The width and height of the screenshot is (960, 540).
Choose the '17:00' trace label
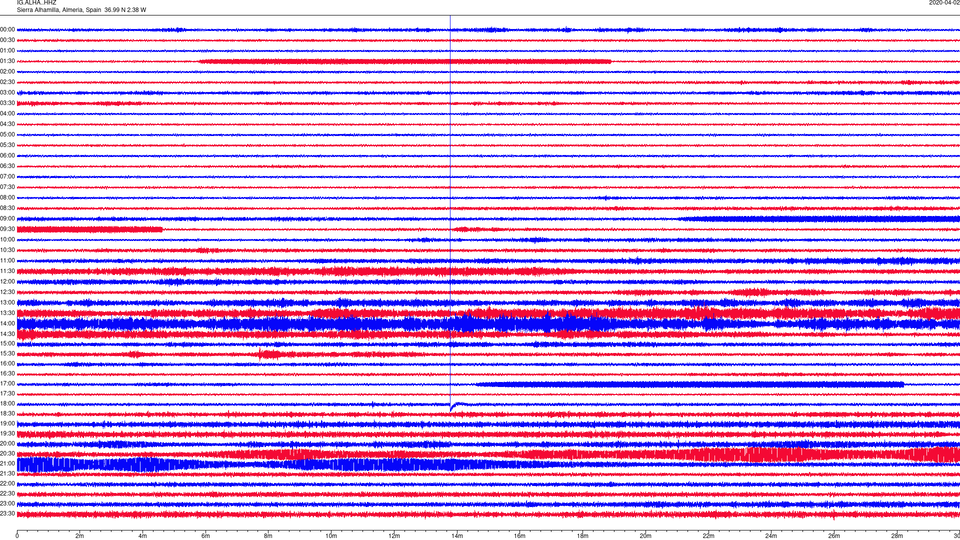coord(7,384)
